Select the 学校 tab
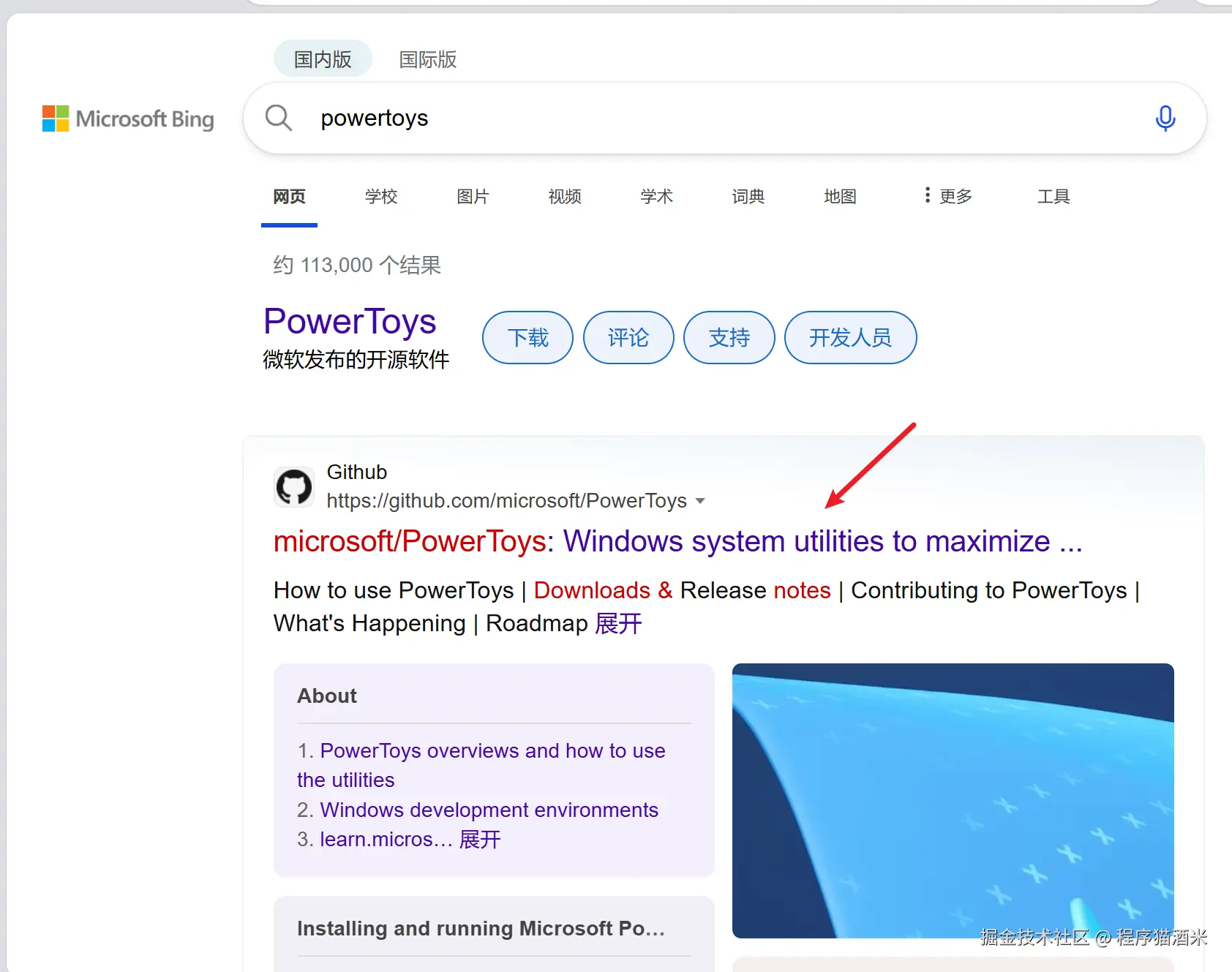Image resolution: width=1232 pixels, height=972 pixels. click(381, 197)
